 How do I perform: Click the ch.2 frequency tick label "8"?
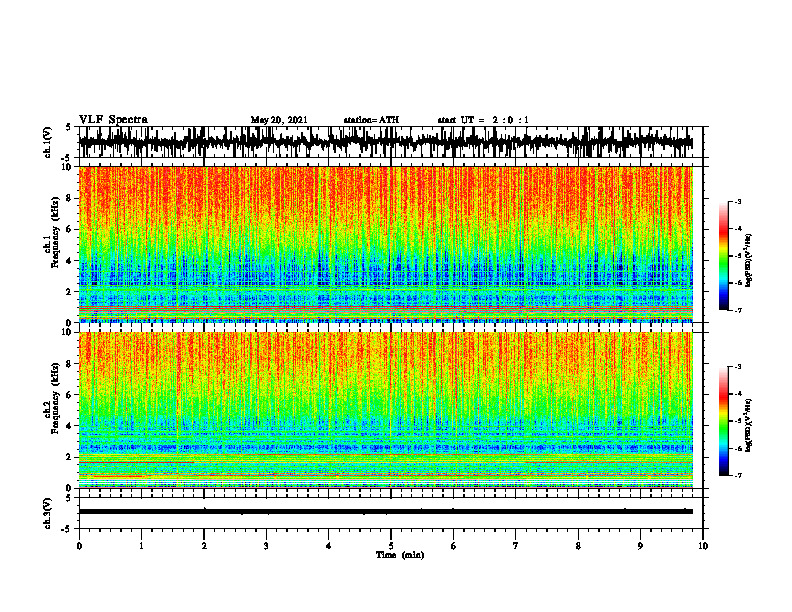70,364
